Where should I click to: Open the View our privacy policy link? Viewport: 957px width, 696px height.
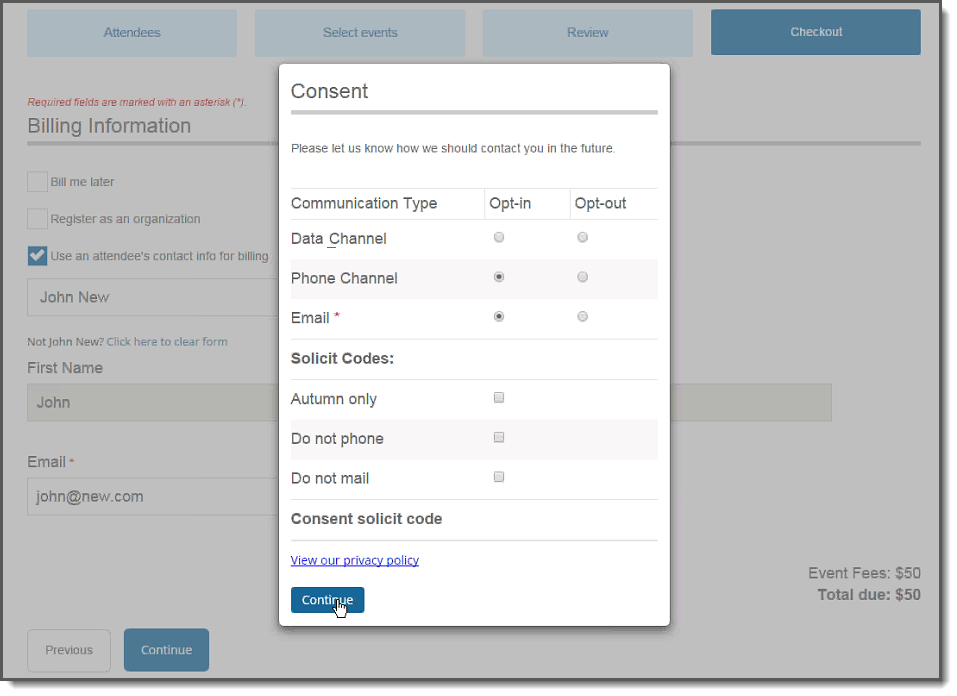pyautogui.click(x=355, y=560)
